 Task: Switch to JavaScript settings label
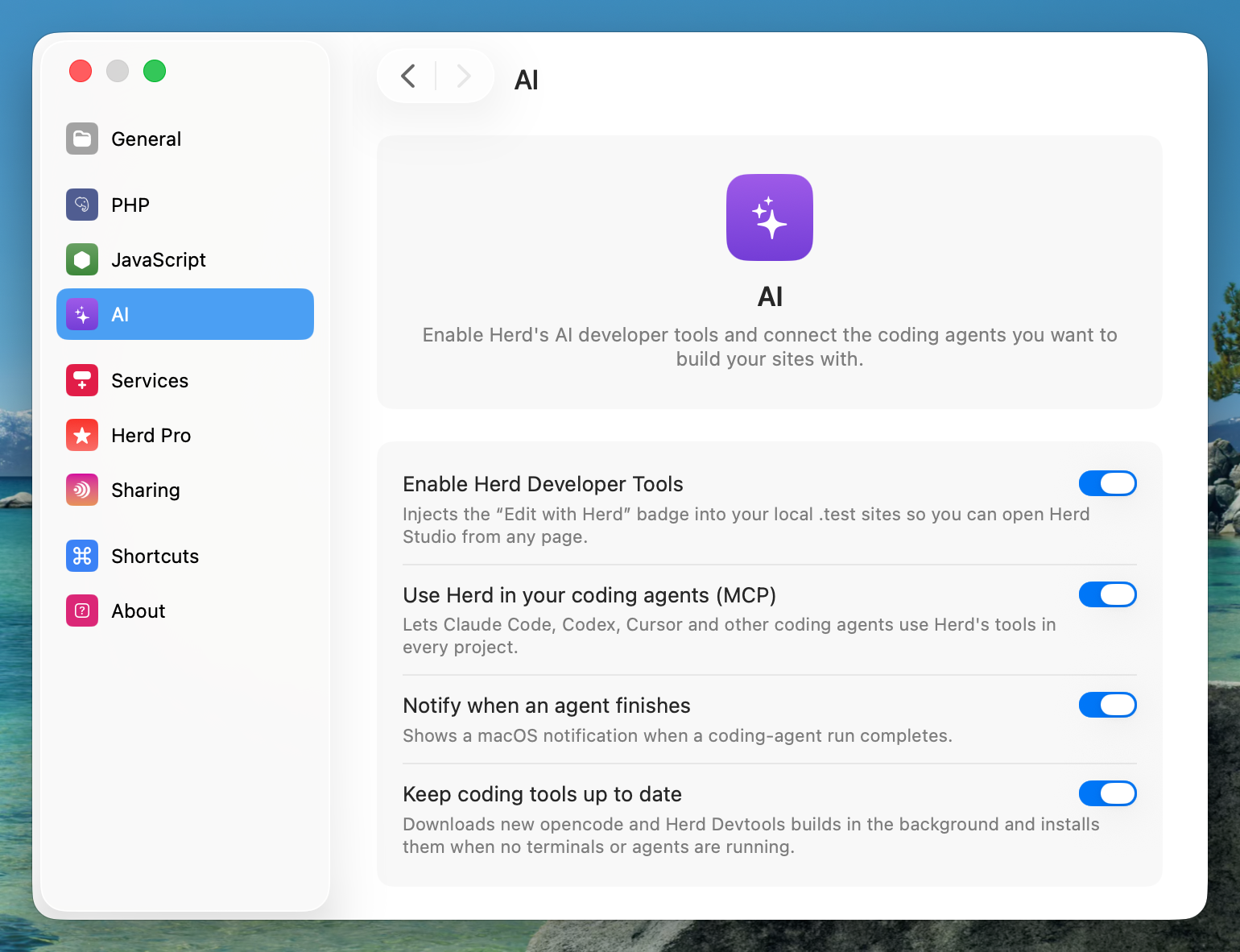point(159,260)
